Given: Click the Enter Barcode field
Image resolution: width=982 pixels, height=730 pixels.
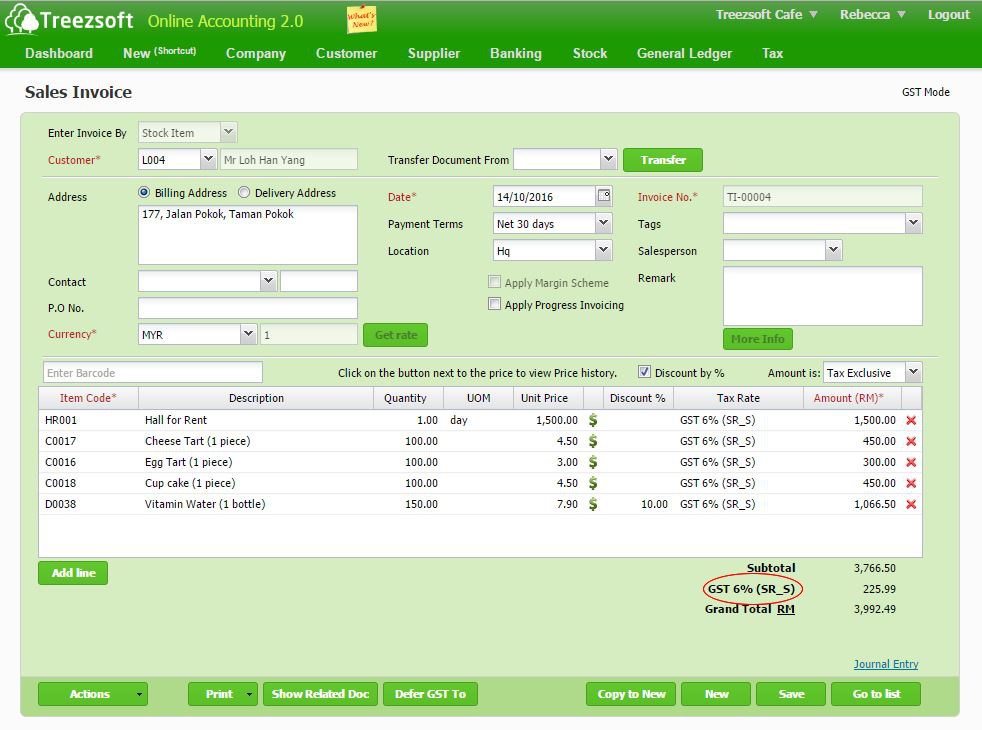Looking at the screenshot, I should tap(152, 372).
